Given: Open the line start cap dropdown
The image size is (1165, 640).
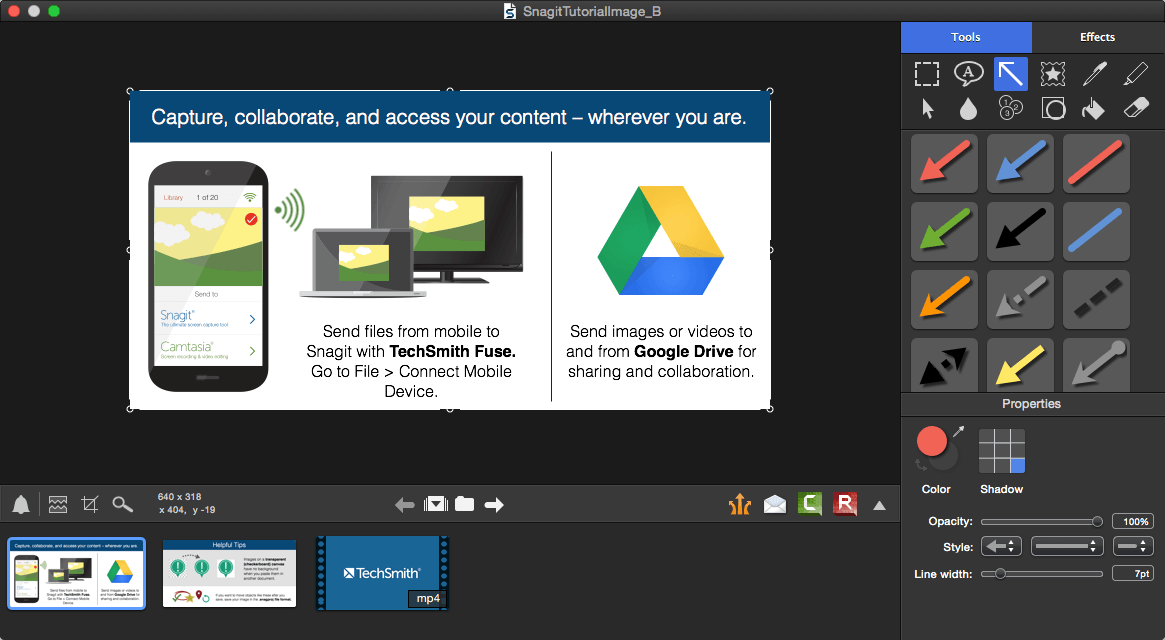Looking at the screenshot, I should click(x=1133, y=546).
